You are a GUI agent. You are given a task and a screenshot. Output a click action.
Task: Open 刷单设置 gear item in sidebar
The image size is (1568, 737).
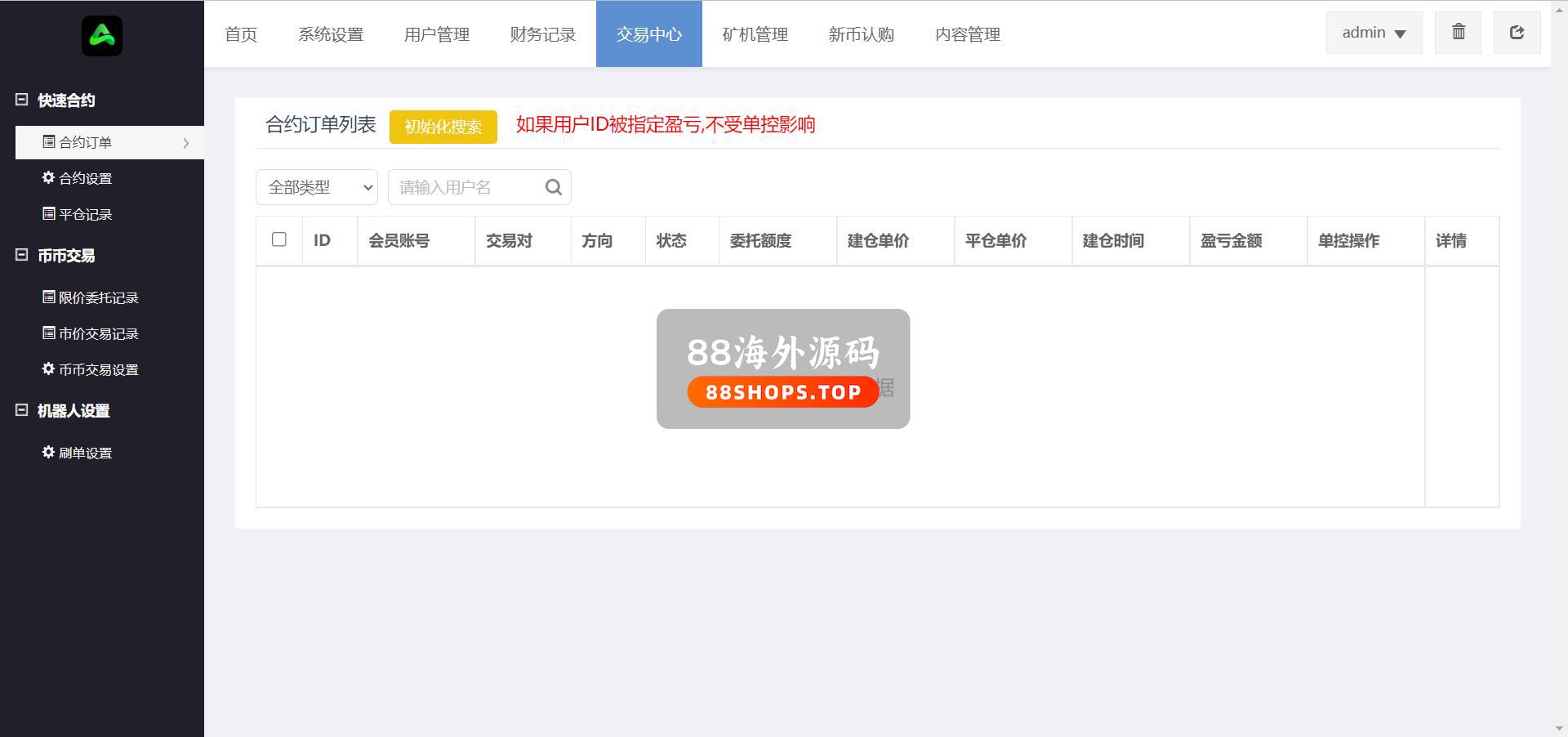coord(78,453)
